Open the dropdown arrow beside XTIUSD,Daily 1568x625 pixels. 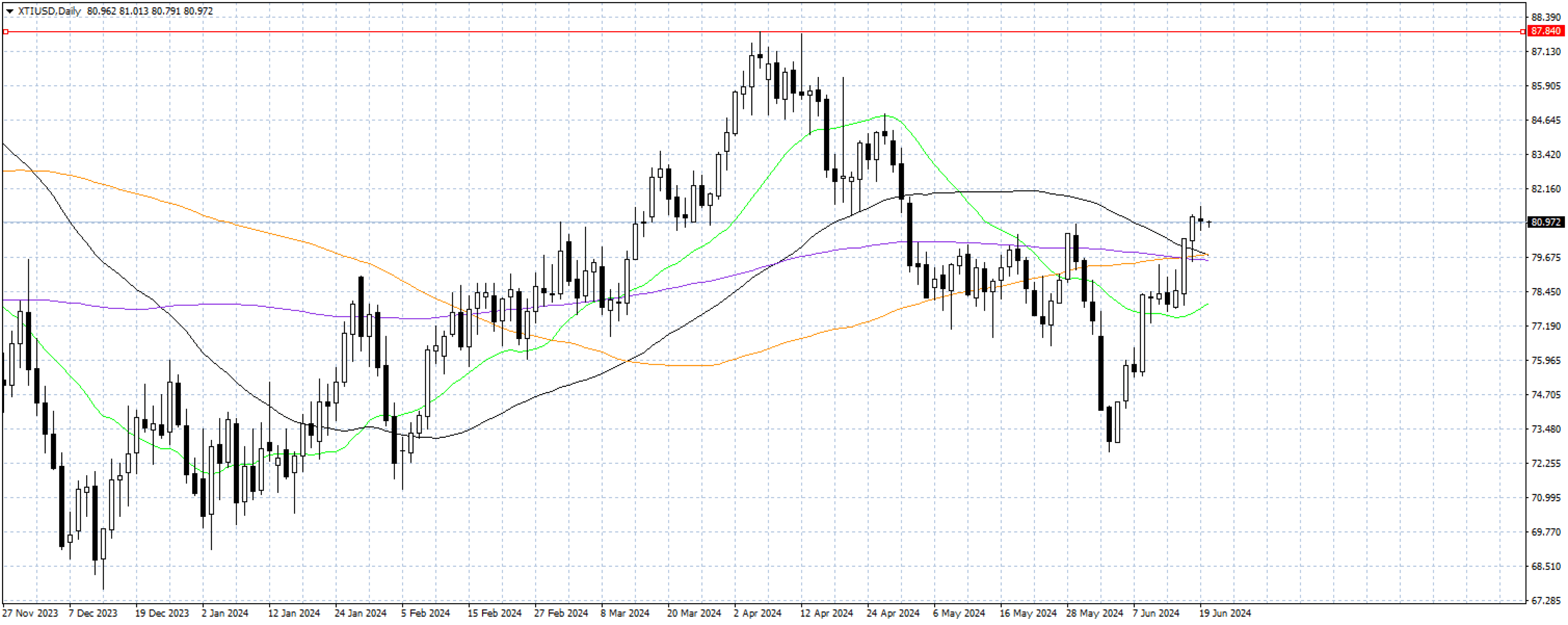[9, 11]
